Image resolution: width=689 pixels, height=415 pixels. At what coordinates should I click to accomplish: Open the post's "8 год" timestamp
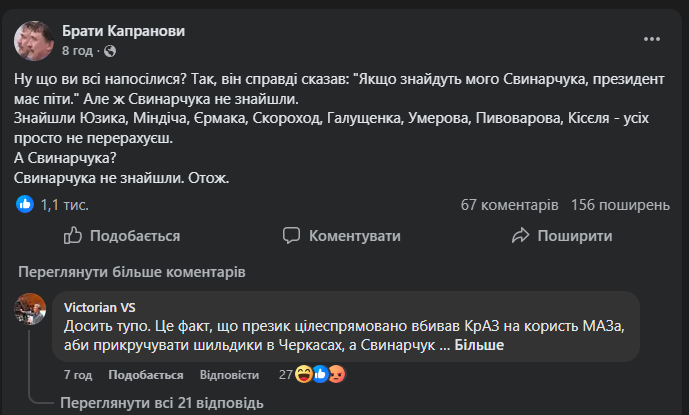(79, 50)
